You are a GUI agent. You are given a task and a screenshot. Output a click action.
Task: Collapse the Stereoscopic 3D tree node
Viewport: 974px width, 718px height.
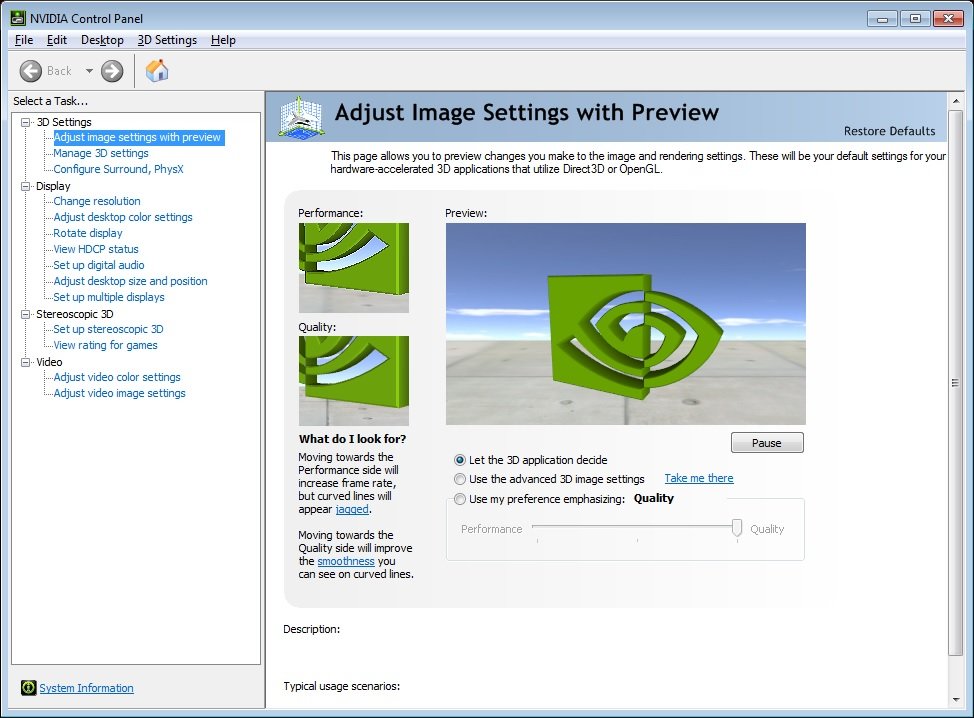[25, 314]
